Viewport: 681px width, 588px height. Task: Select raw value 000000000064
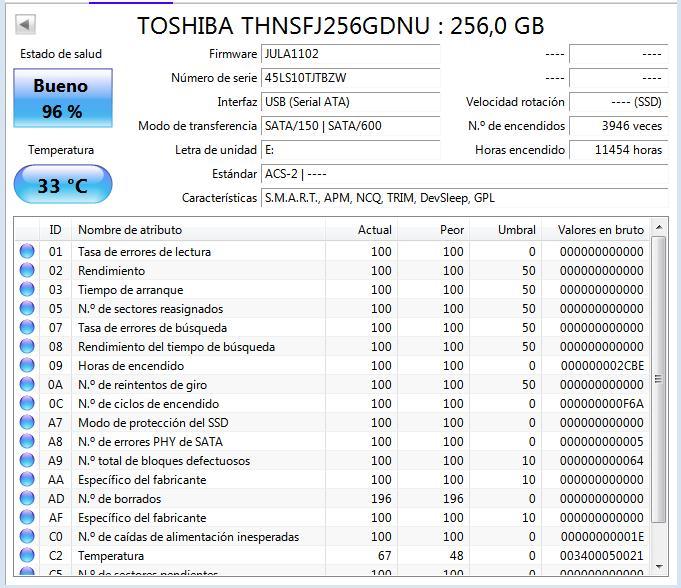(x=602, y=461)
